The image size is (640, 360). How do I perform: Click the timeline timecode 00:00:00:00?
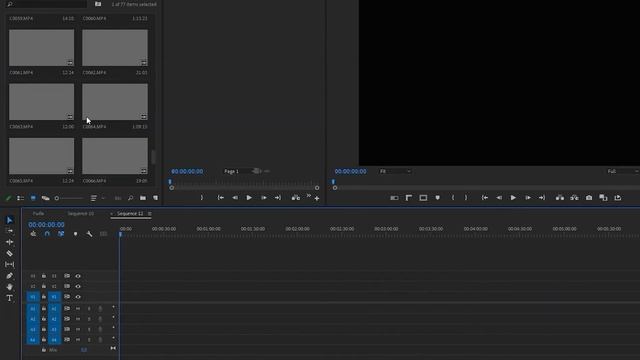(x=46, y=225)
